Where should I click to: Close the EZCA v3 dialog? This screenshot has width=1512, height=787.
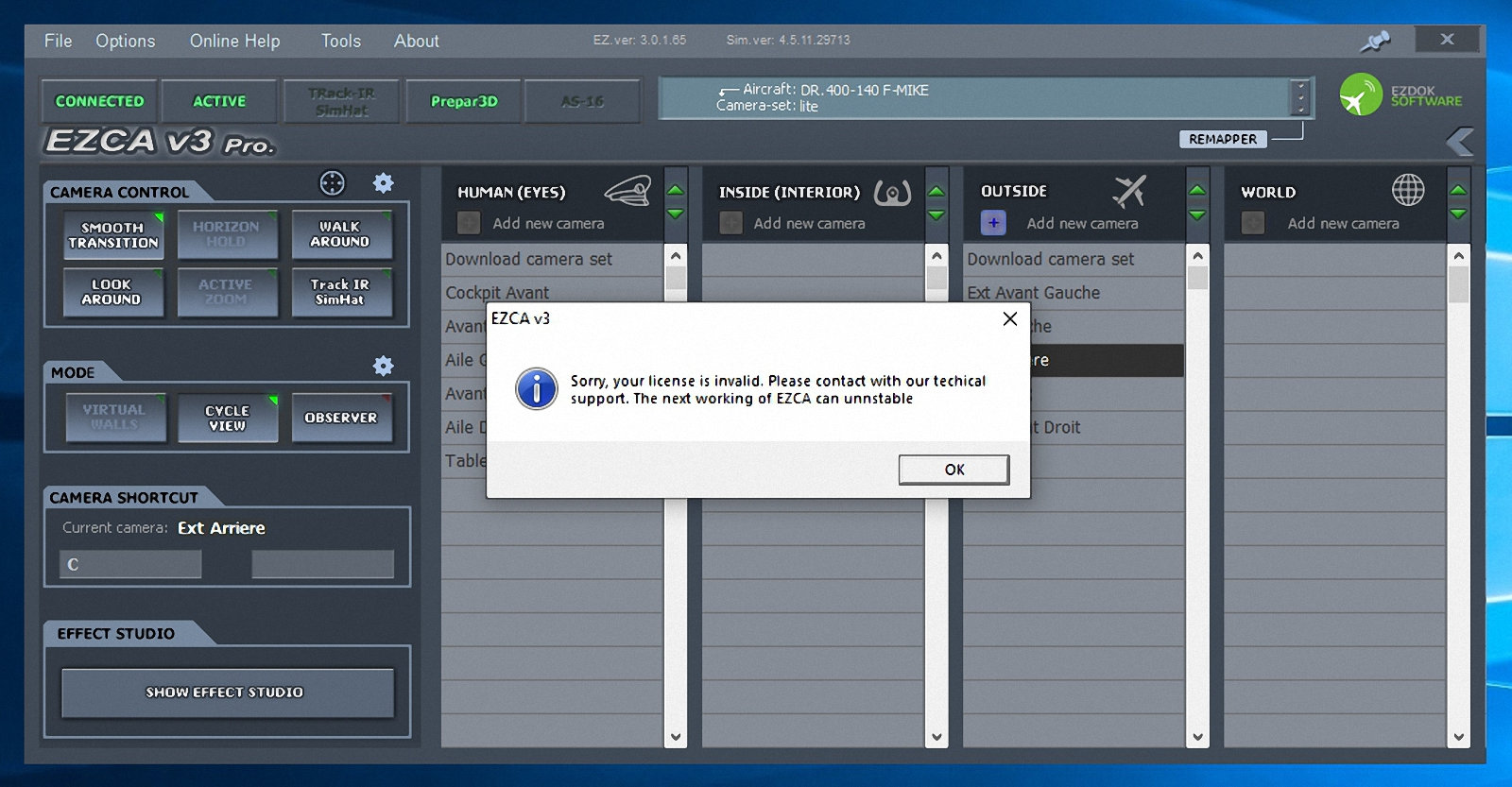point(1010,318)
